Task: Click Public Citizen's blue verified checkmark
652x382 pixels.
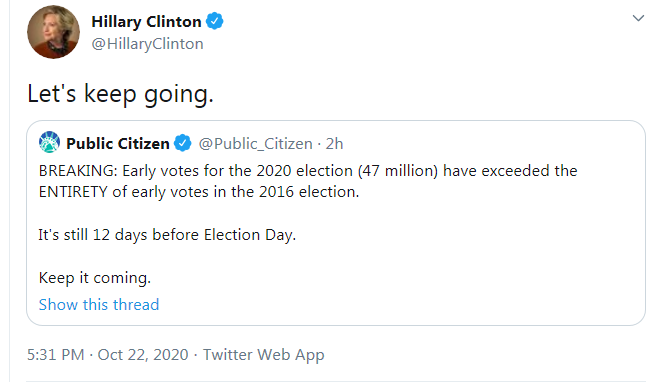Action: [x=183, y=143]
